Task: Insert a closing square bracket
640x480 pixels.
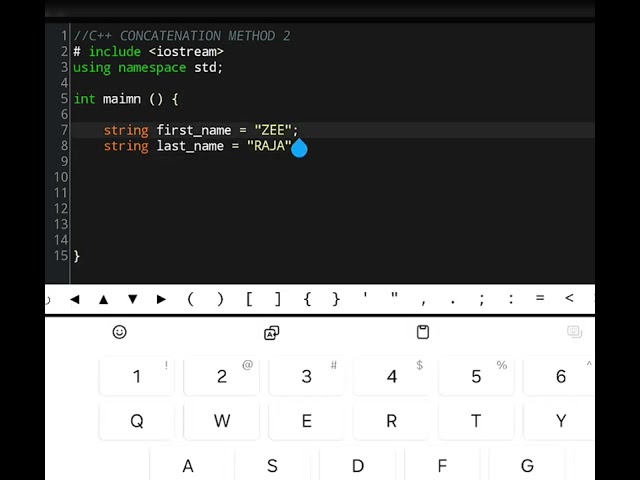Action: pos(278,299)
